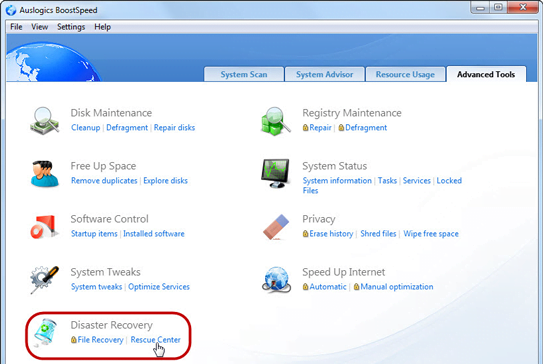Click the Disaster Recovery recycle bin icon
This screenshot has height=364, width=543.
44,332
